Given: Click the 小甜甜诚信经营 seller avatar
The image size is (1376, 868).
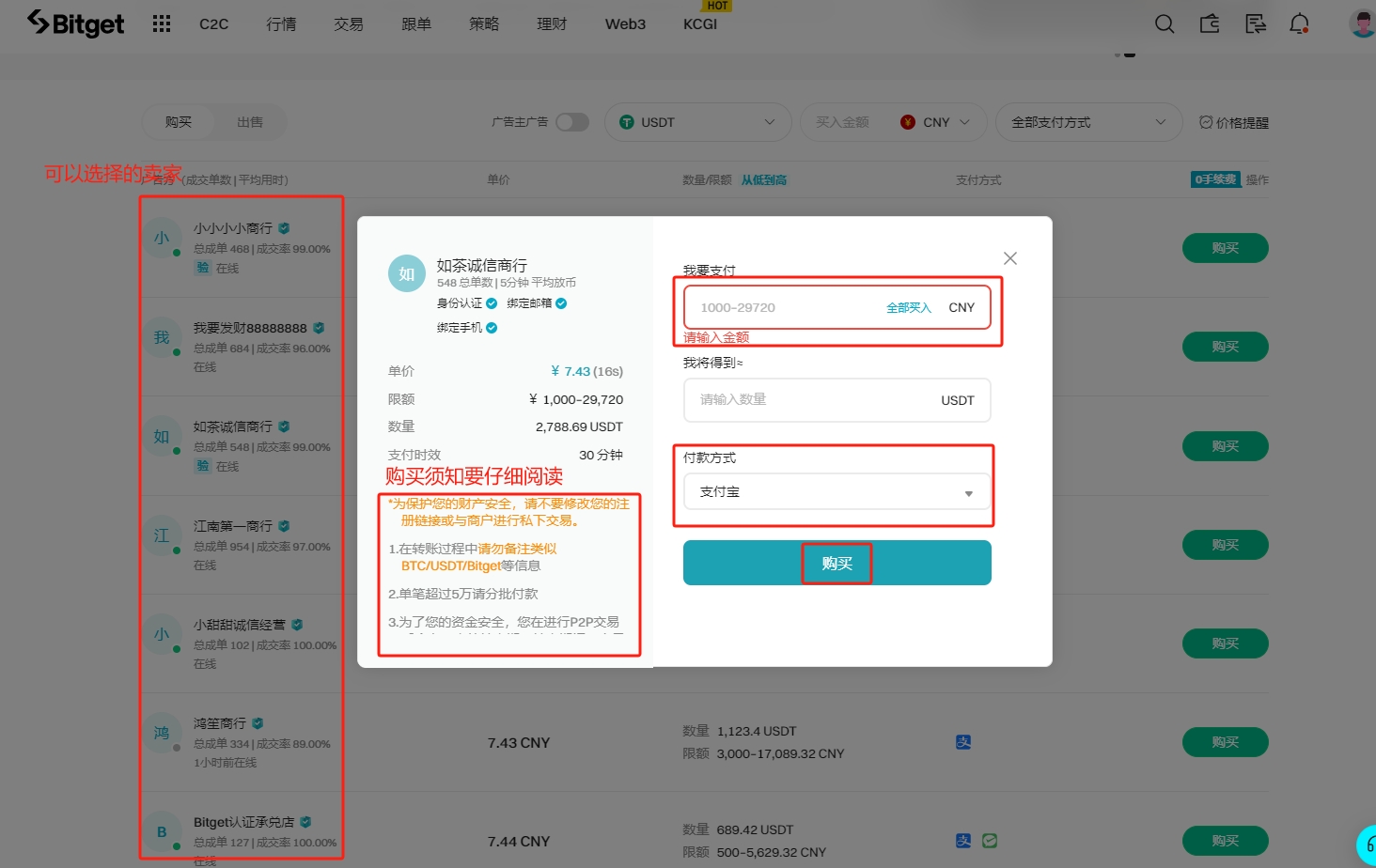Looking at the screenshot, I should (162, 634).
